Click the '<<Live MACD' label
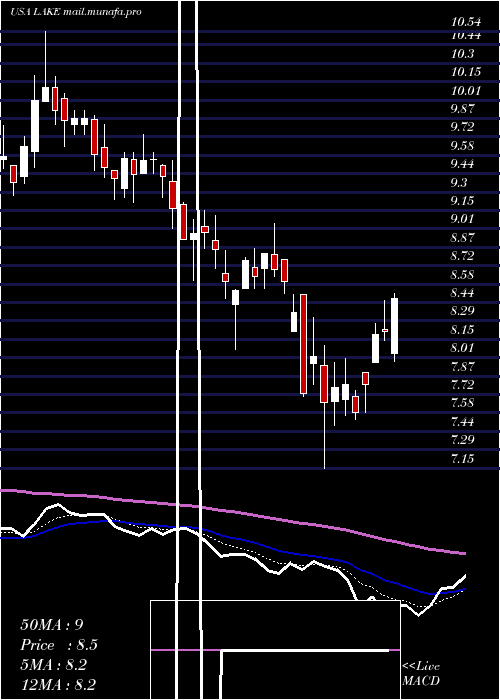Screen dimensions: 500x700 [421, 674]
